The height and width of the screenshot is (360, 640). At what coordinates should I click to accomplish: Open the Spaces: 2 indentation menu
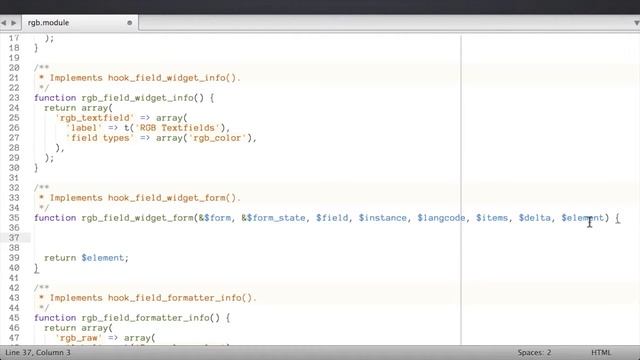(534, 352)
